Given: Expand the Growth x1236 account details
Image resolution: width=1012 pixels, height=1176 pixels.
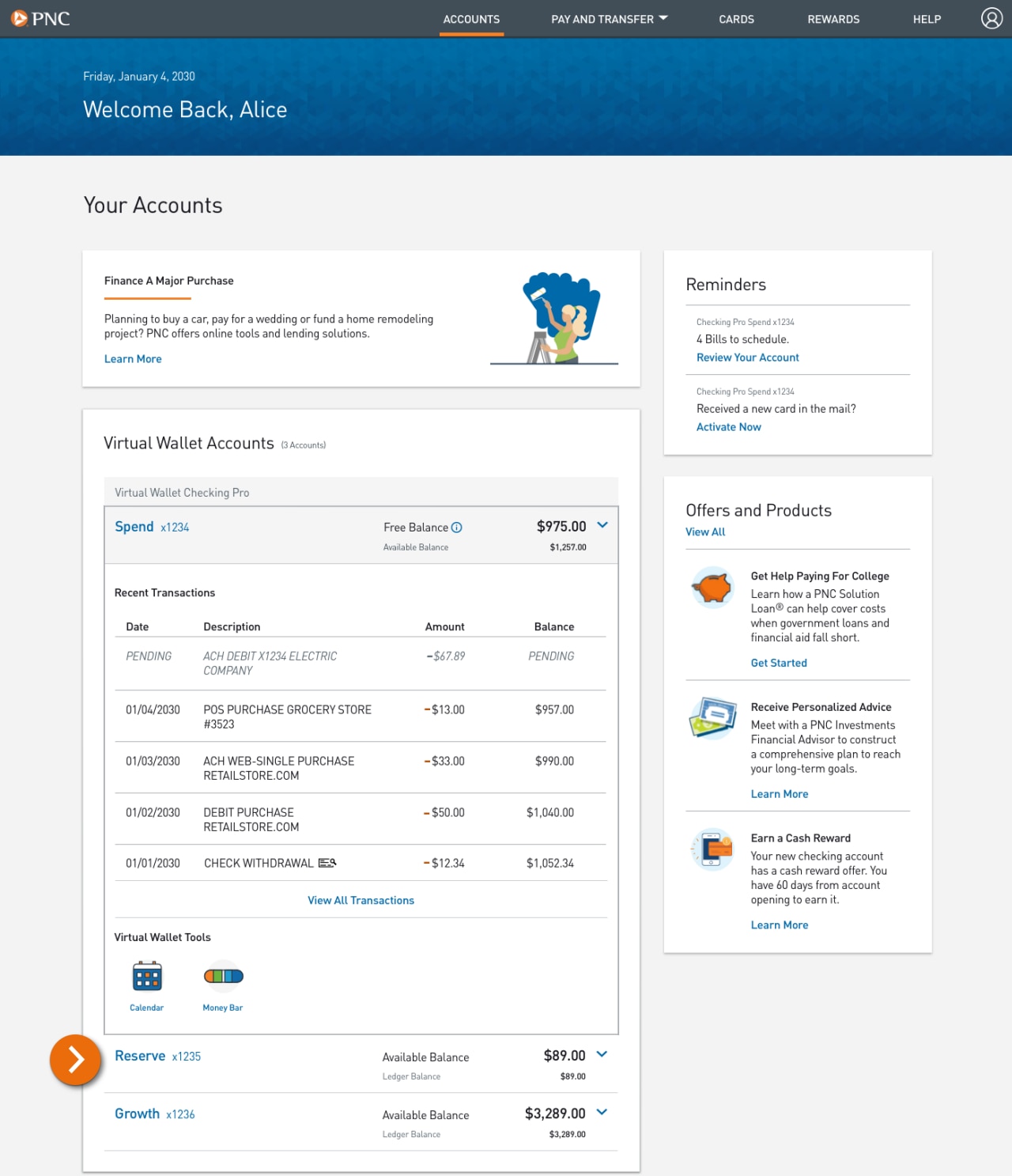Looking at the screenshot, I should click(602, 1112).
